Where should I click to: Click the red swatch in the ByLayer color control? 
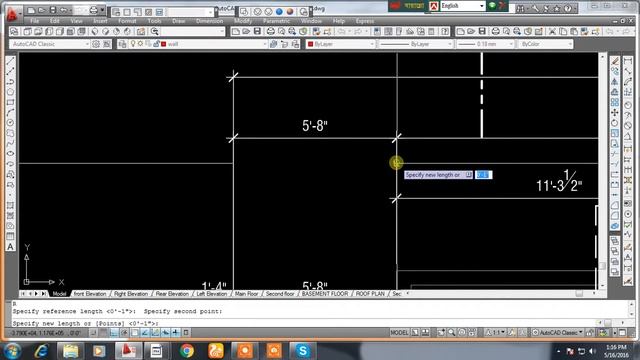click(x=311, y=44)
